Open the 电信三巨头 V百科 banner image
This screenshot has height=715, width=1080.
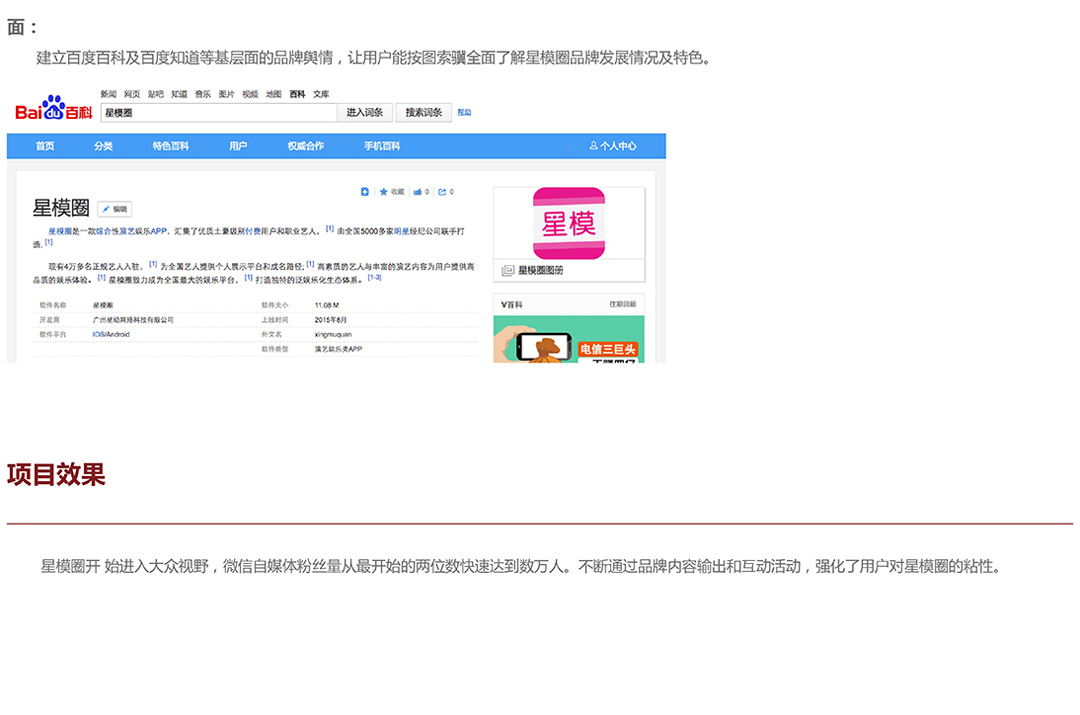tap(569, 339)
